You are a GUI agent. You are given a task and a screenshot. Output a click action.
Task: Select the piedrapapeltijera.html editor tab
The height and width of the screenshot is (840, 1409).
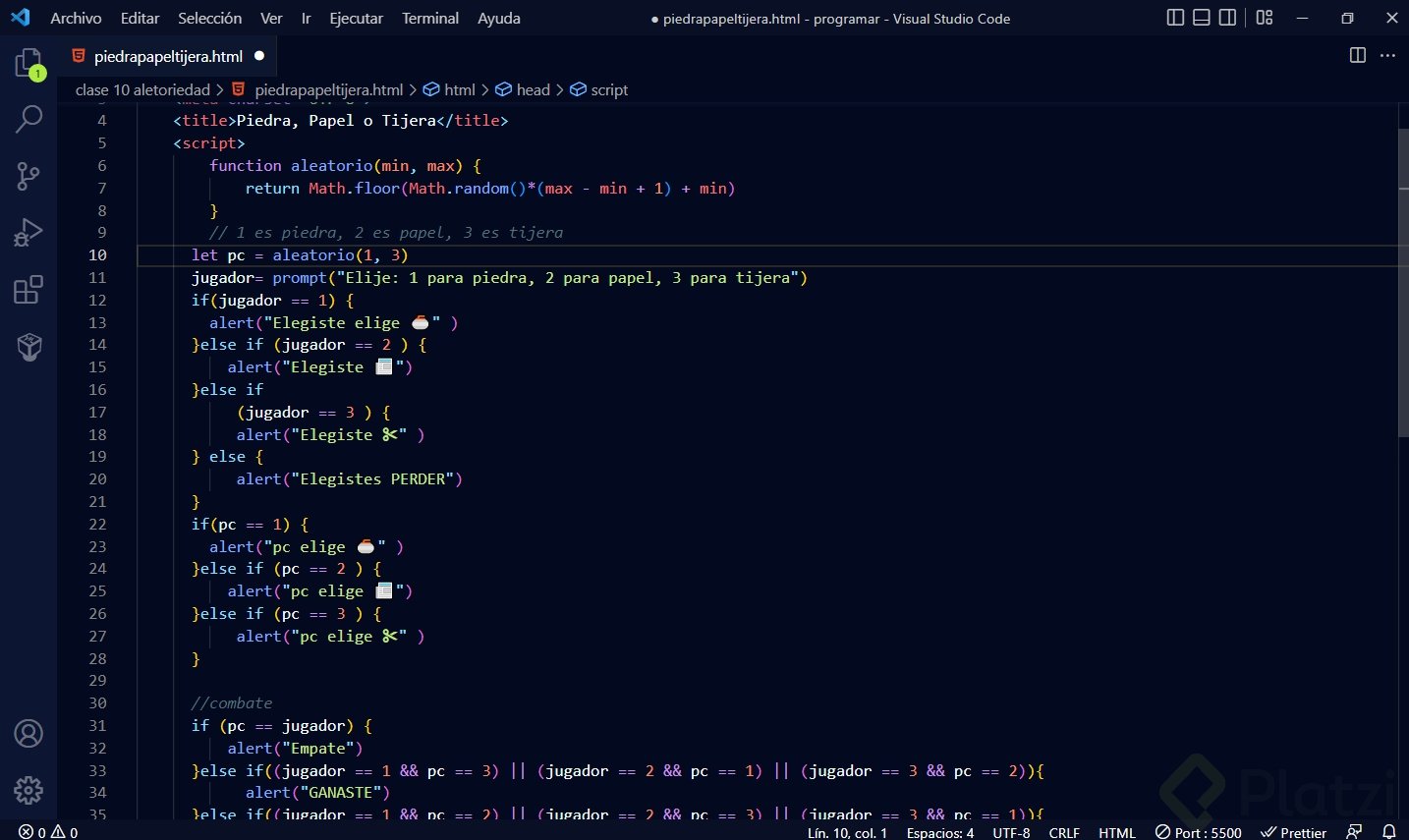pyautogui.click(x=167, y=56)
